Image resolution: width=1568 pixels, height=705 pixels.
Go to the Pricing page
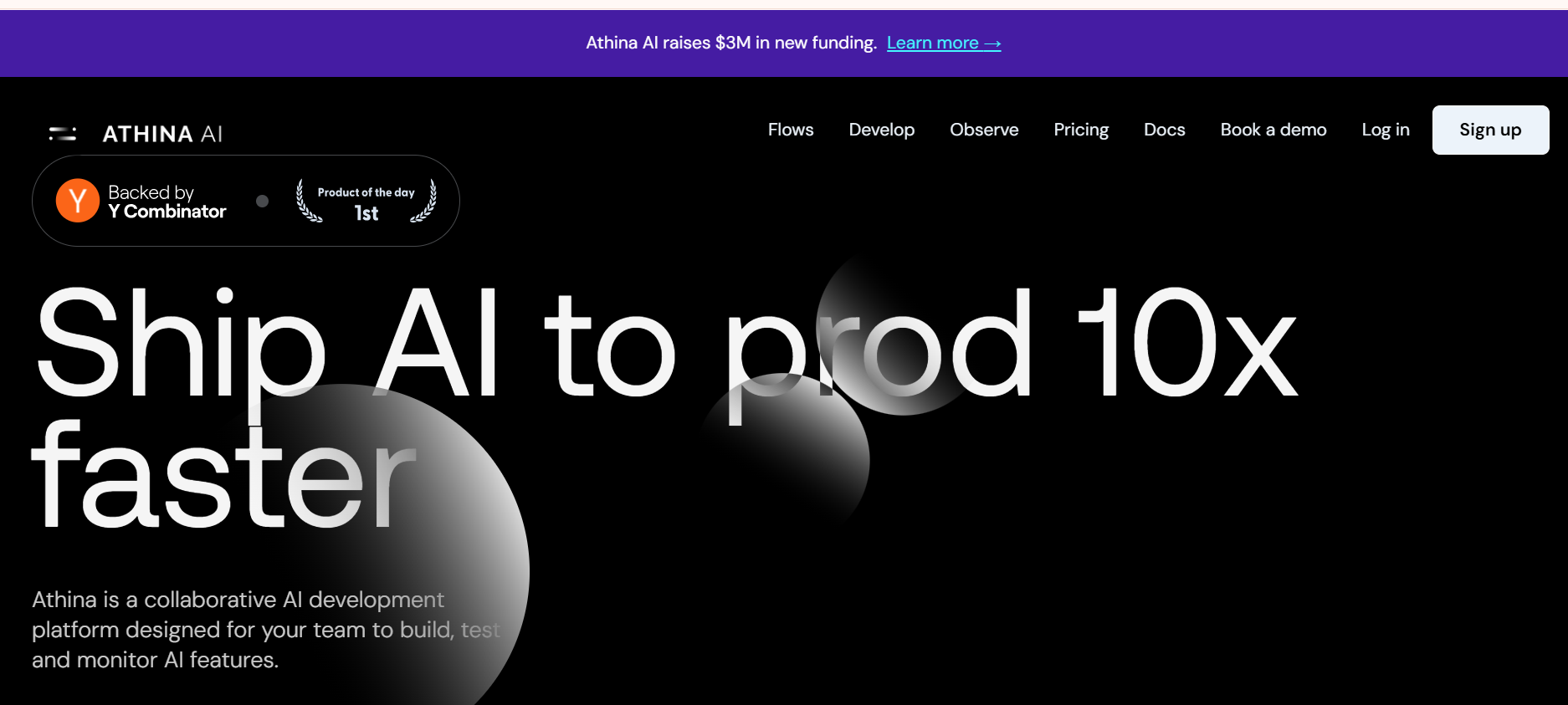[1081, 130]
